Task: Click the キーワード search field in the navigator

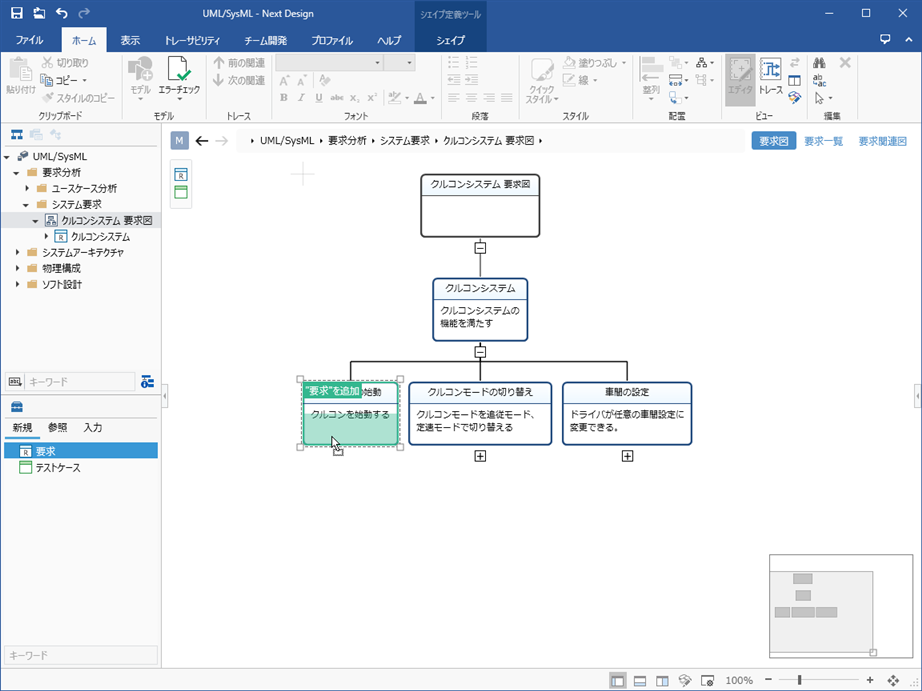Action: 80,382
